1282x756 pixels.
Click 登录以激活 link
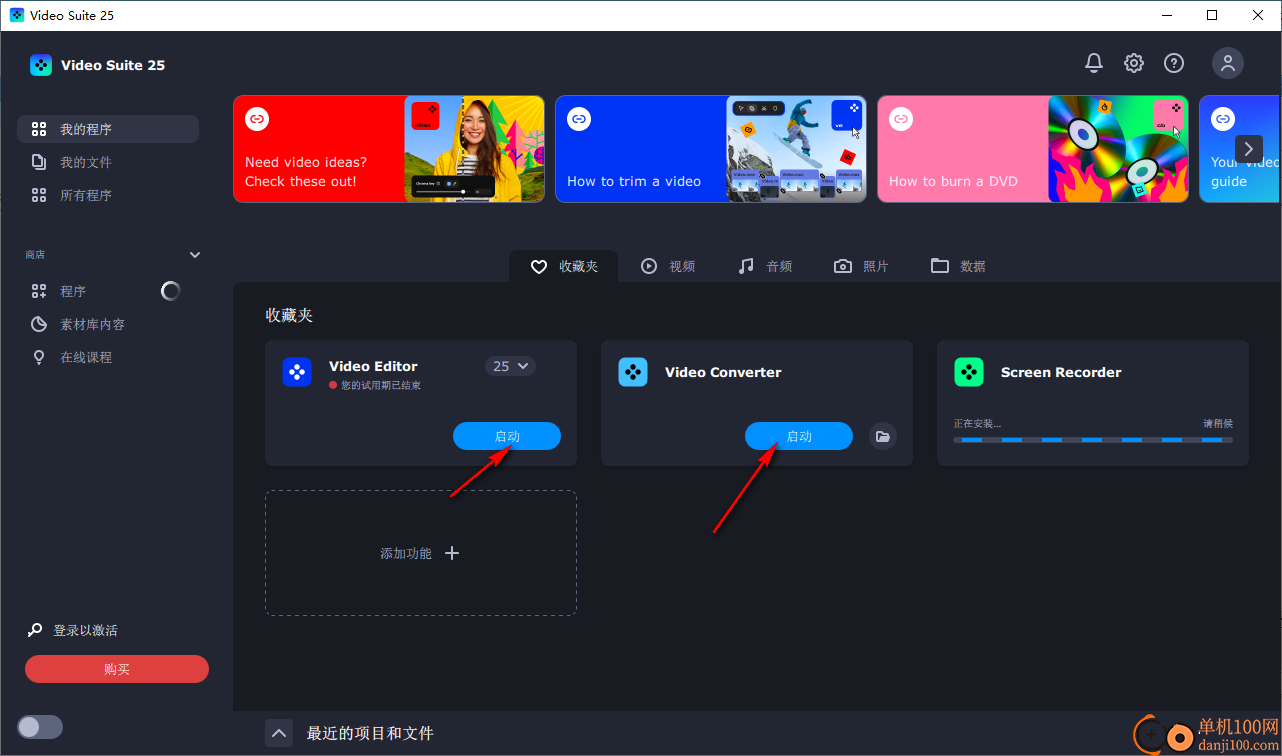[85, 630]
